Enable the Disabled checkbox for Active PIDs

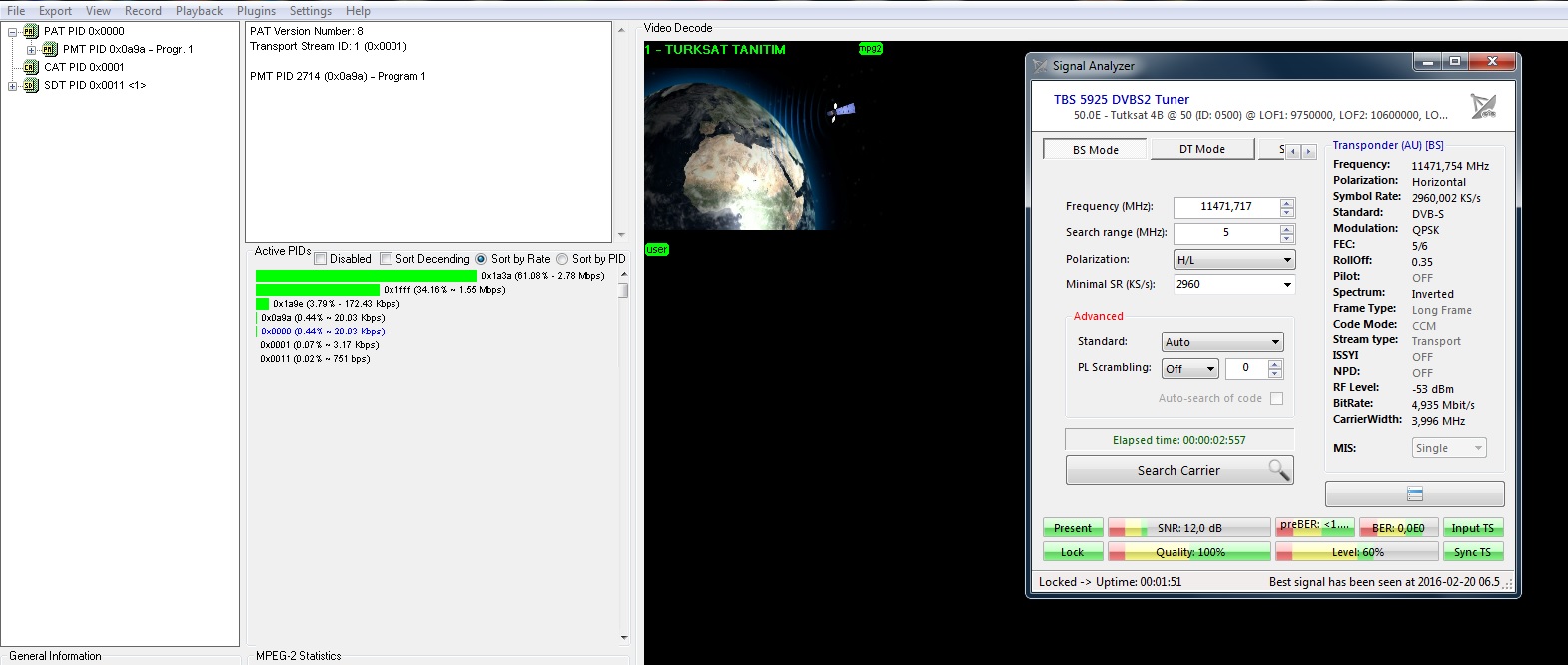click(x=321, y=259)
